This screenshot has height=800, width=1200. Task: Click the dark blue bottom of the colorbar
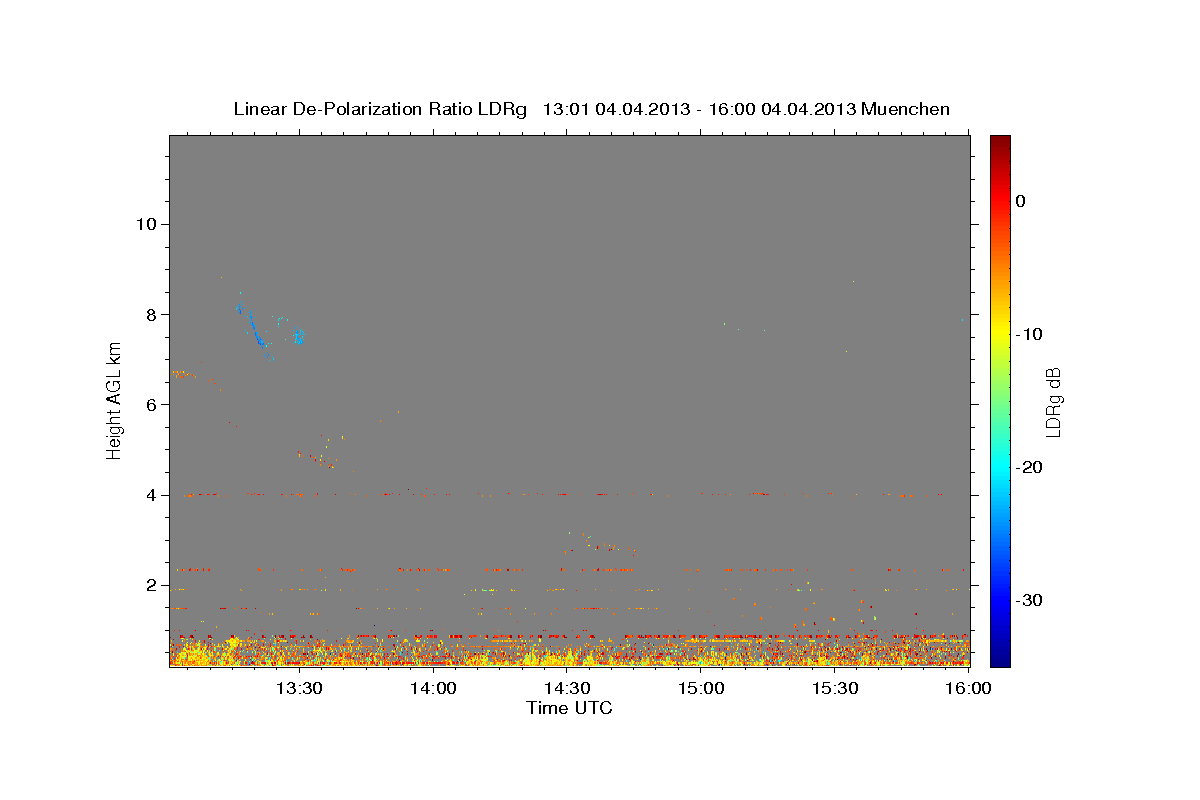point(1000,658)
